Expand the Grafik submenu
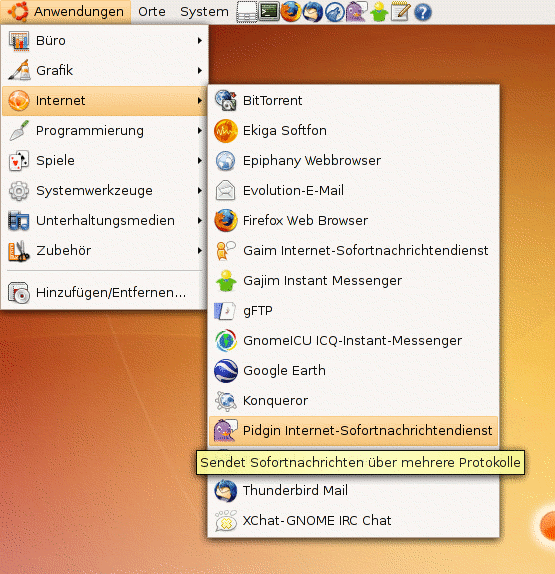This screenshot has width=555, height=574. tap(105, 70)
